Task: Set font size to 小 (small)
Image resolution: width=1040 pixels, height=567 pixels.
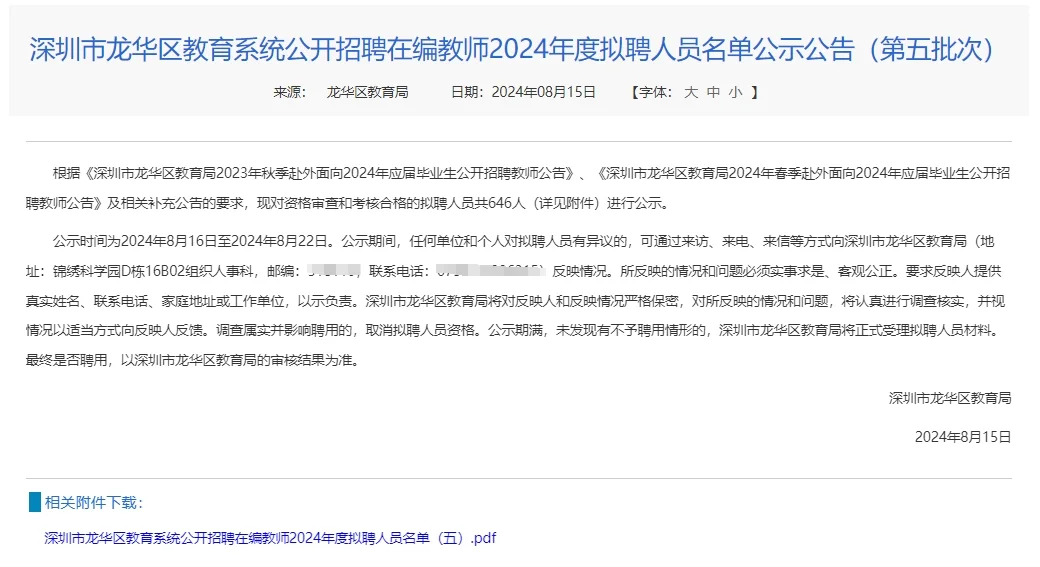Action: point(735,92)
